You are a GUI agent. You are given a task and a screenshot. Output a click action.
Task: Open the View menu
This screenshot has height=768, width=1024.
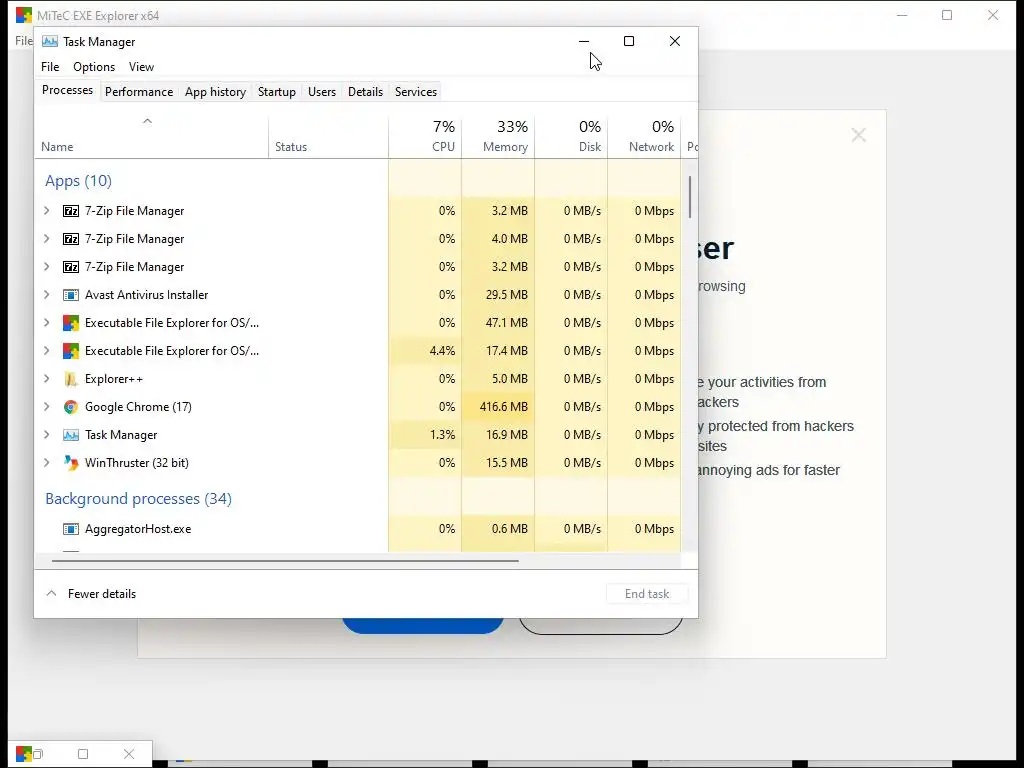(x=141, y=67)
